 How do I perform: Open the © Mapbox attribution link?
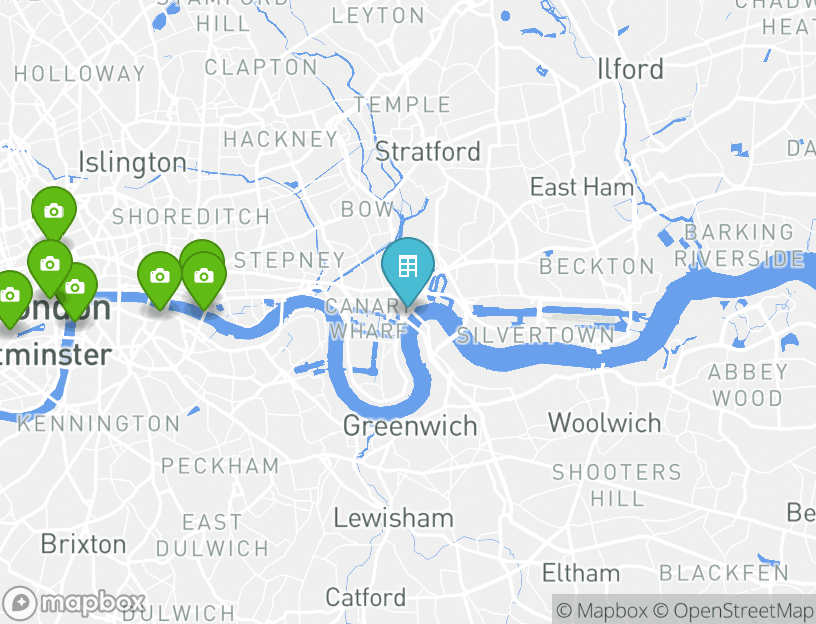click(x=602, y=610)
